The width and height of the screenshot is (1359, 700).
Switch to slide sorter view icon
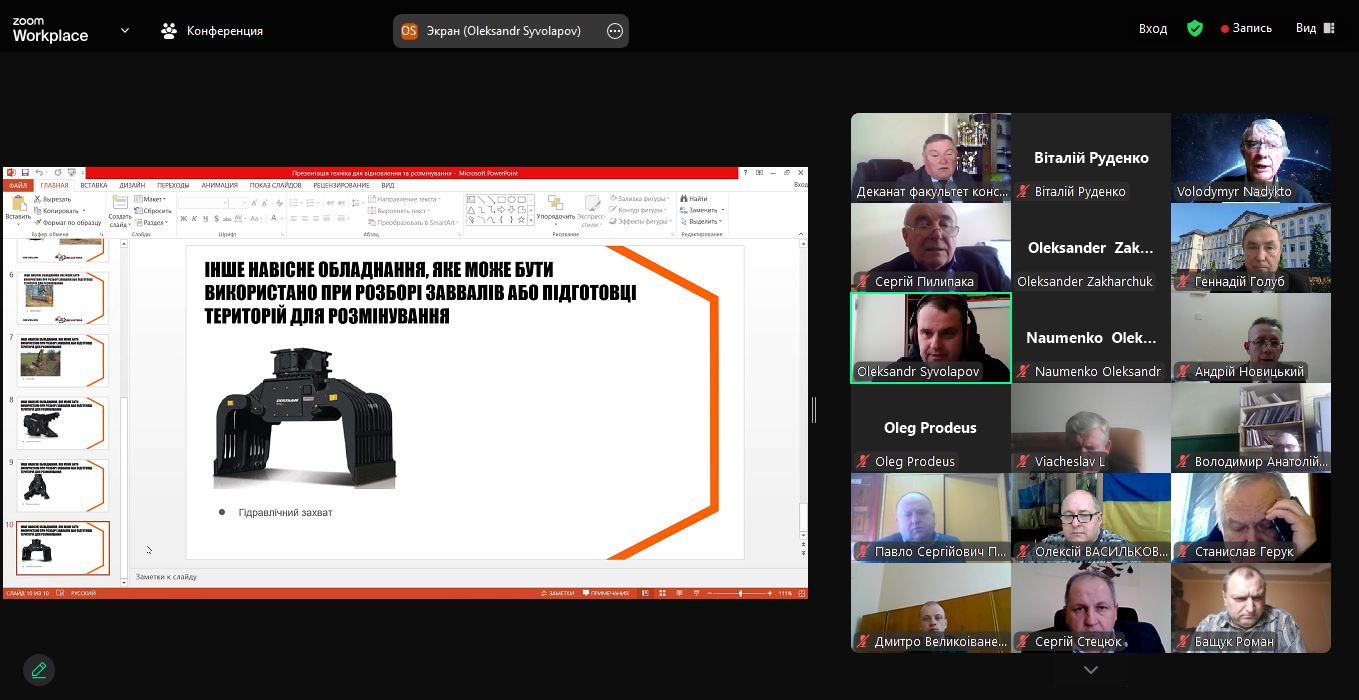point(662,593)
